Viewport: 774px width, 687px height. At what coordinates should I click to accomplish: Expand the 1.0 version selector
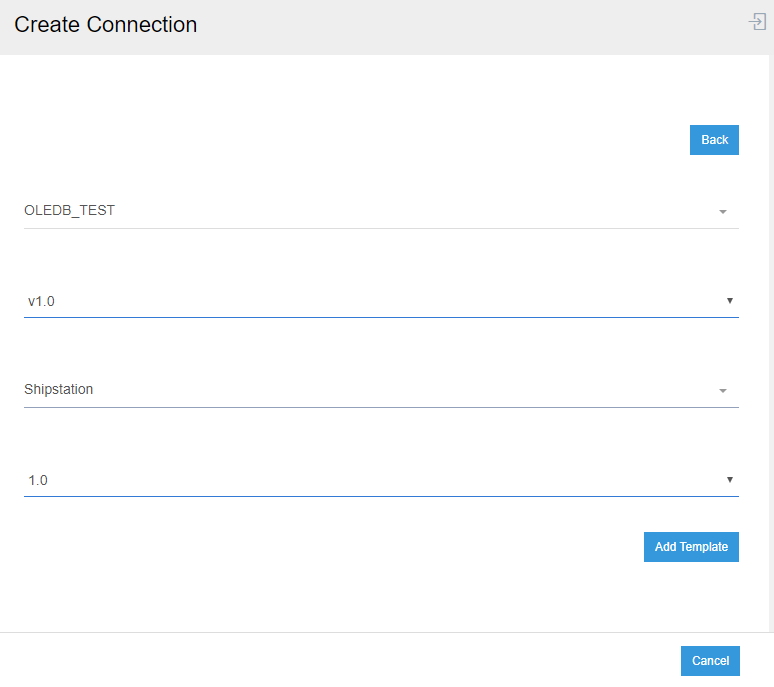tap(380, 481)
